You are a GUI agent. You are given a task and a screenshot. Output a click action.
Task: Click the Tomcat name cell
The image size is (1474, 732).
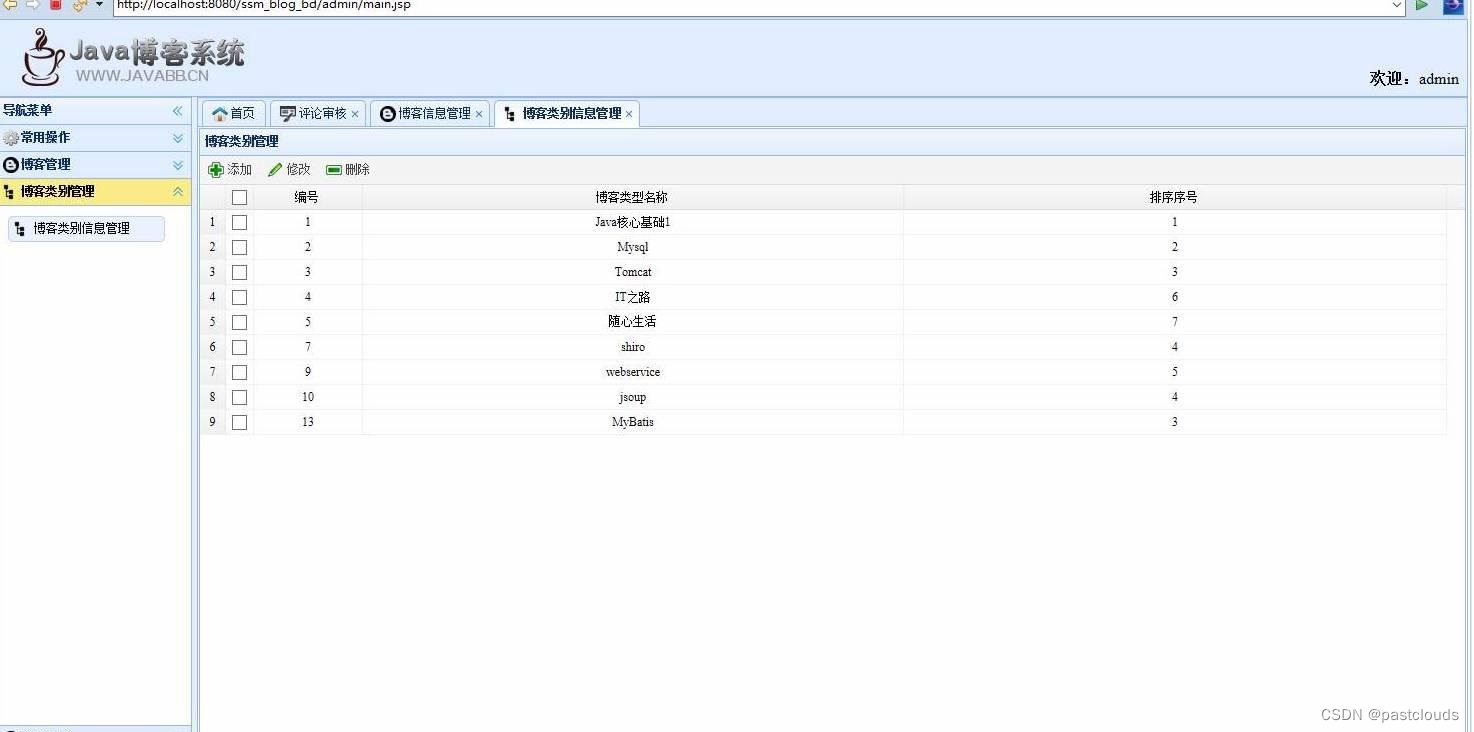point(632,273)
